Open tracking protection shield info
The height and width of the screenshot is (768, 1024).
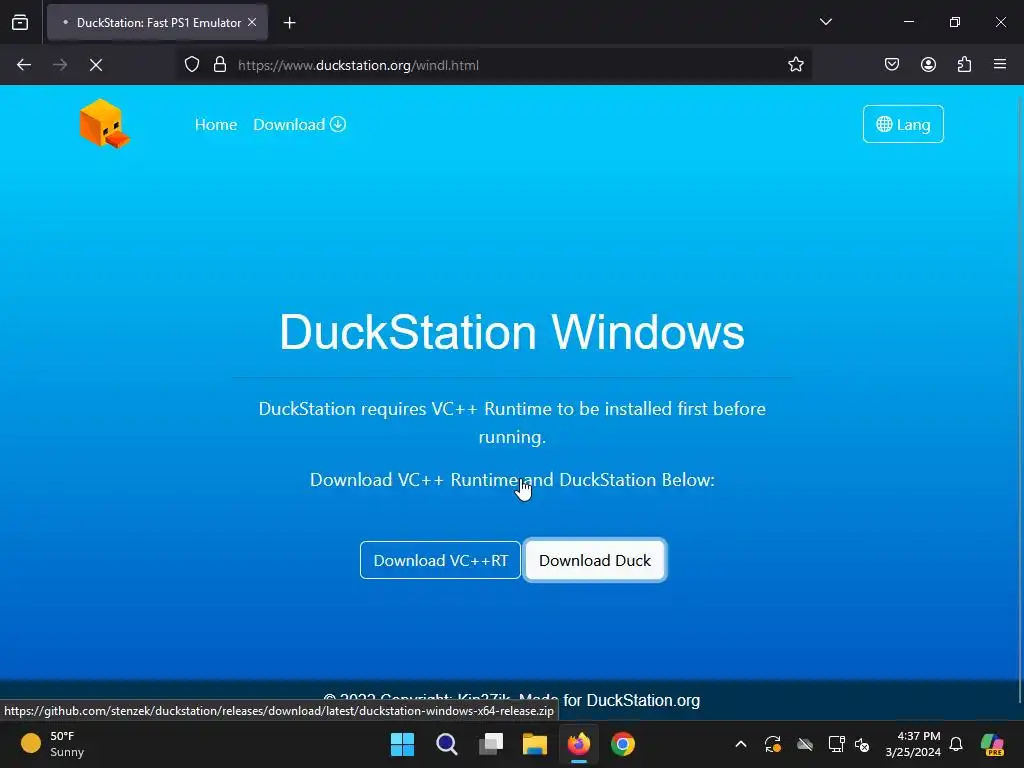point(191,65)
